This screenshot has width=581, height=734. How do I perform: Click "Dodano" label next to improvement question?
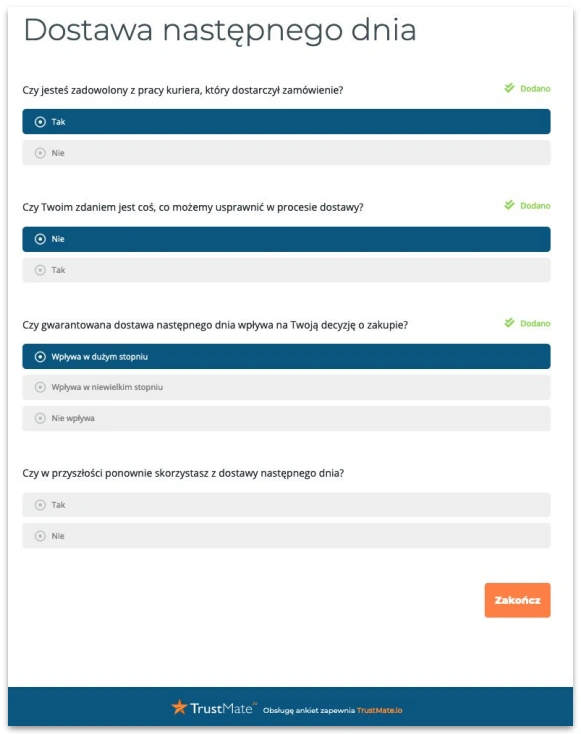coord(535,206)
